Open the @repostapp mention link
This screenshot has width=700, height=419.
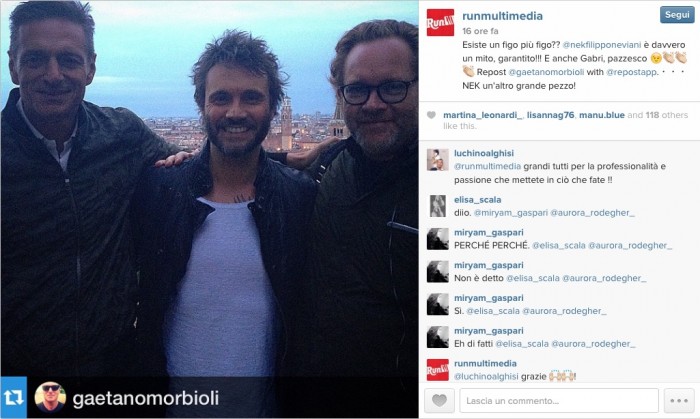point(631,72)
